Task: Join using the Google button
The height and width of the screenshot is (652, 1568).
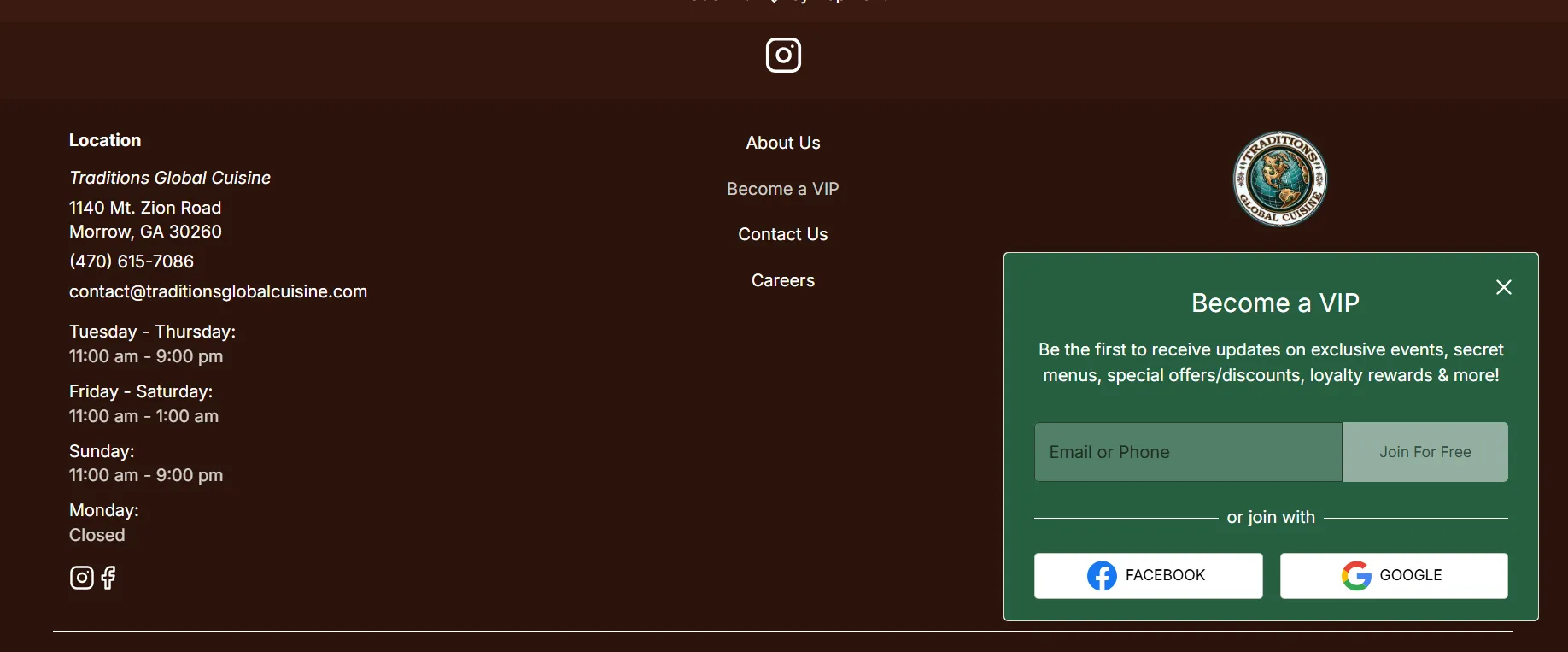Action: 1393,575
